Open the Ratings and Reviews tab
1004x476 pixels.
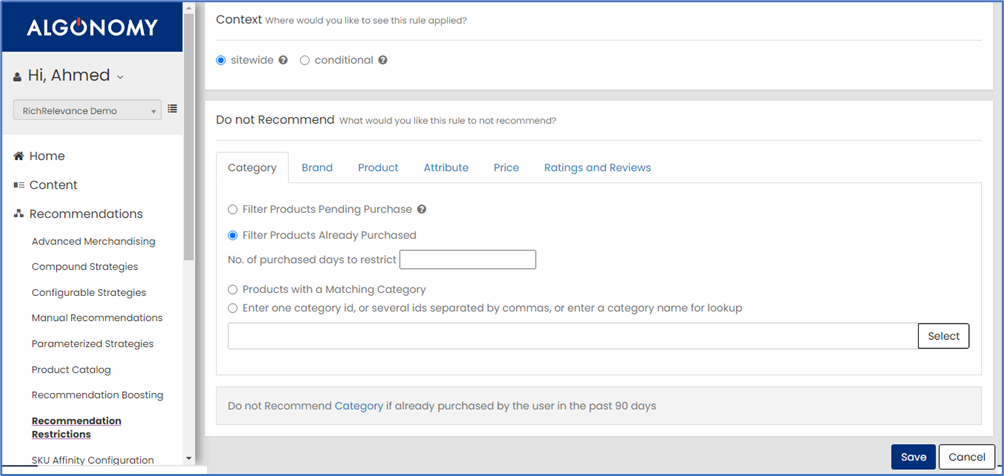pos(597,168)
